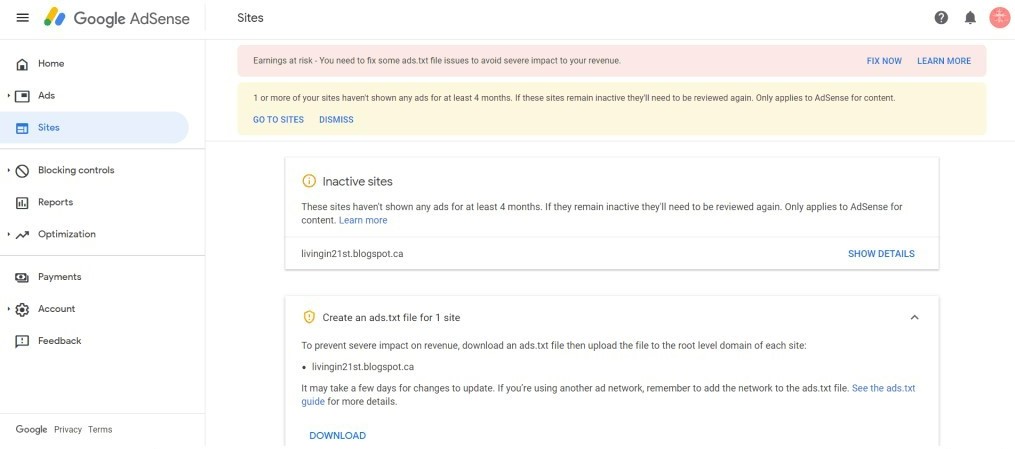The image size is (1015, 449).
Task: Click FIX NOW in red banner
Action: 884,61
